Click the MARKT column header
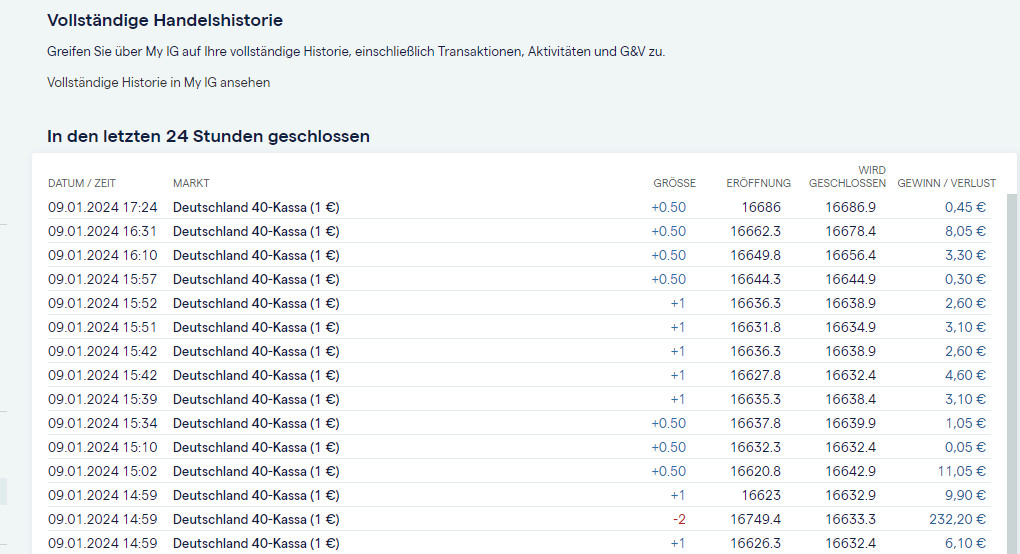The image size is (1020, 554). click(x=191, y=183)
